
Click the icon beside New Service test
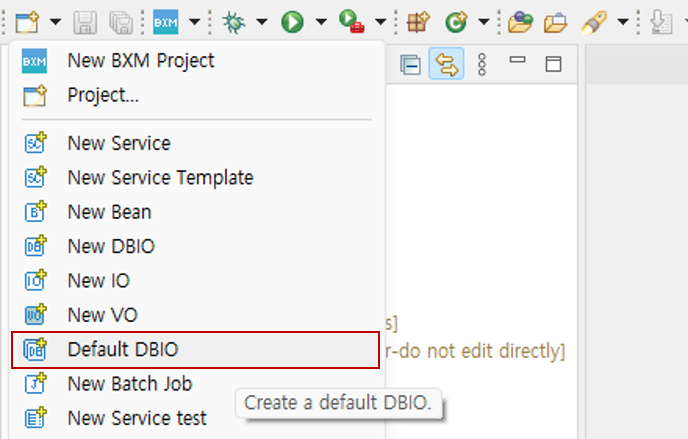(x=35, y=417)
